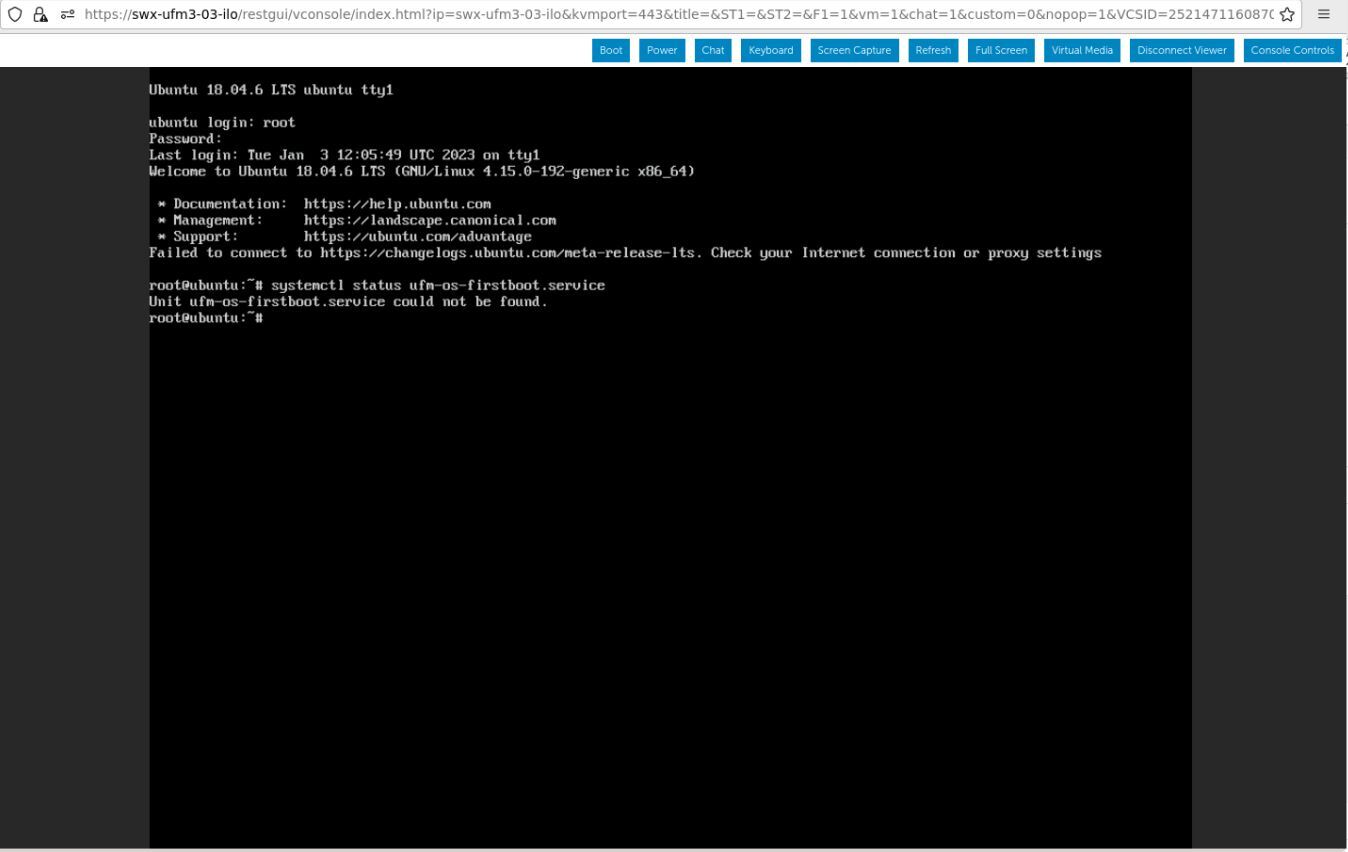Open Power controls on the console toolbar
The image size is (1348, 852).
661,50
